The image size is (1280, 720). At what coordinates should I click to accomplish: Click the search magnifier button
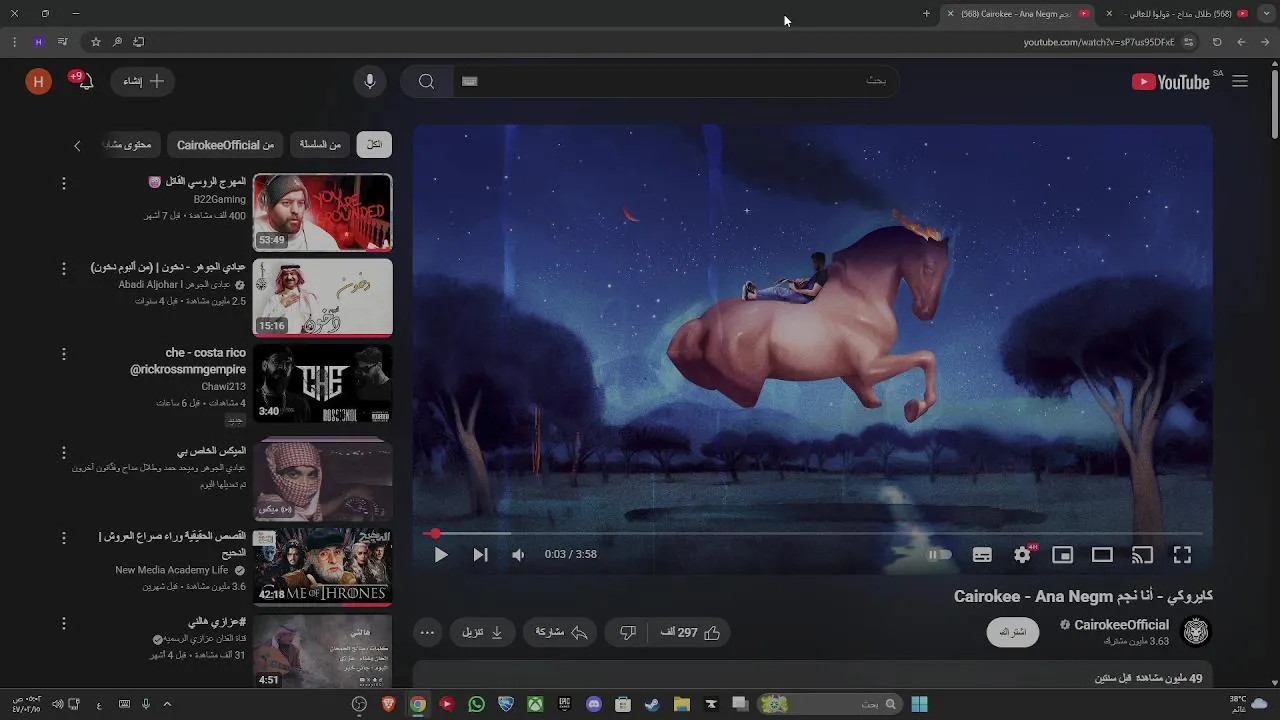427,82
